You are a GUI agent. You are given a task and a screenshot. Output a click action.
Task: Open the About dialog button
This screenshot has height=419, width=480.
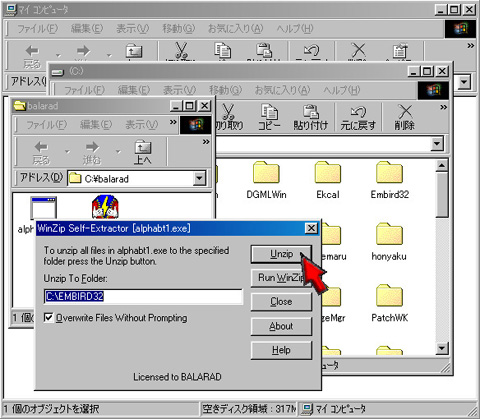click(x=281, y=326)
